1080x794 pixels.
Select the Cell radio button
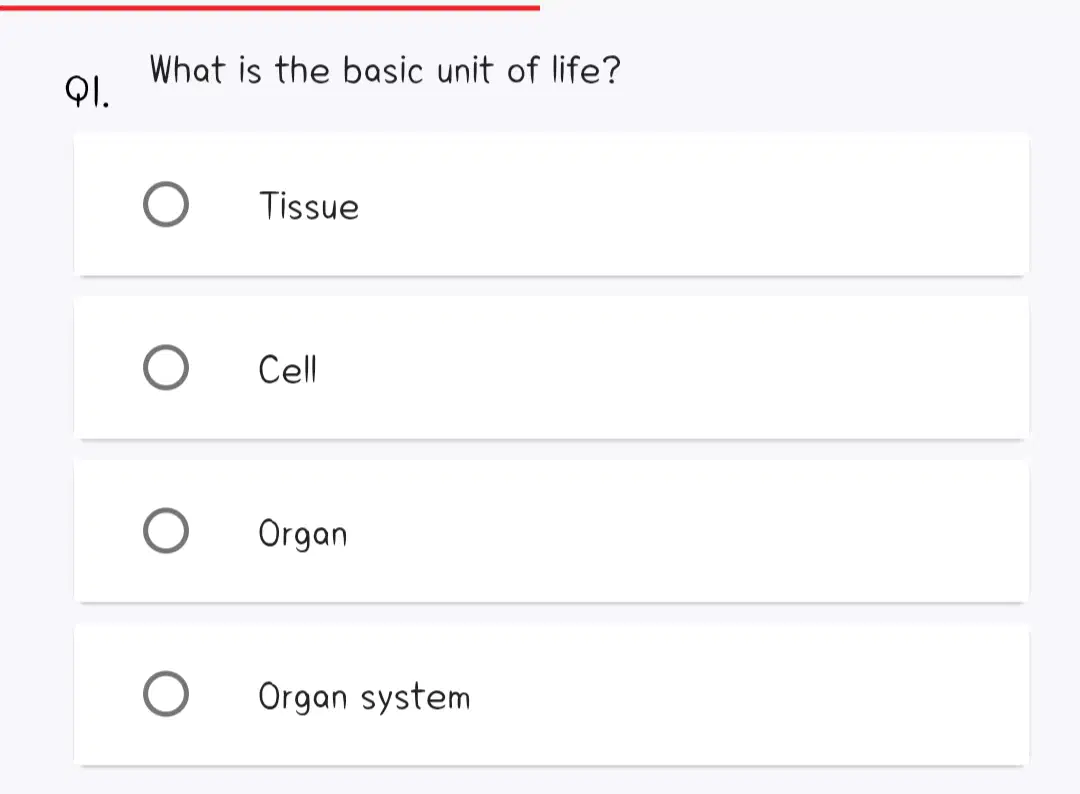[x=166, y=368]
